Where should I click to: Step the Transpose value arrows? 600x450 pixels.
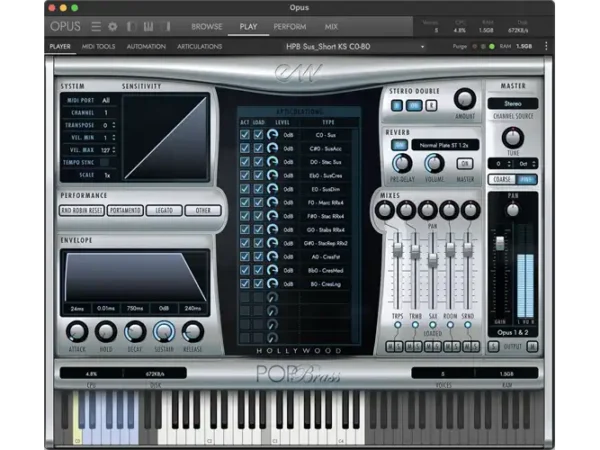coord(114,125)
